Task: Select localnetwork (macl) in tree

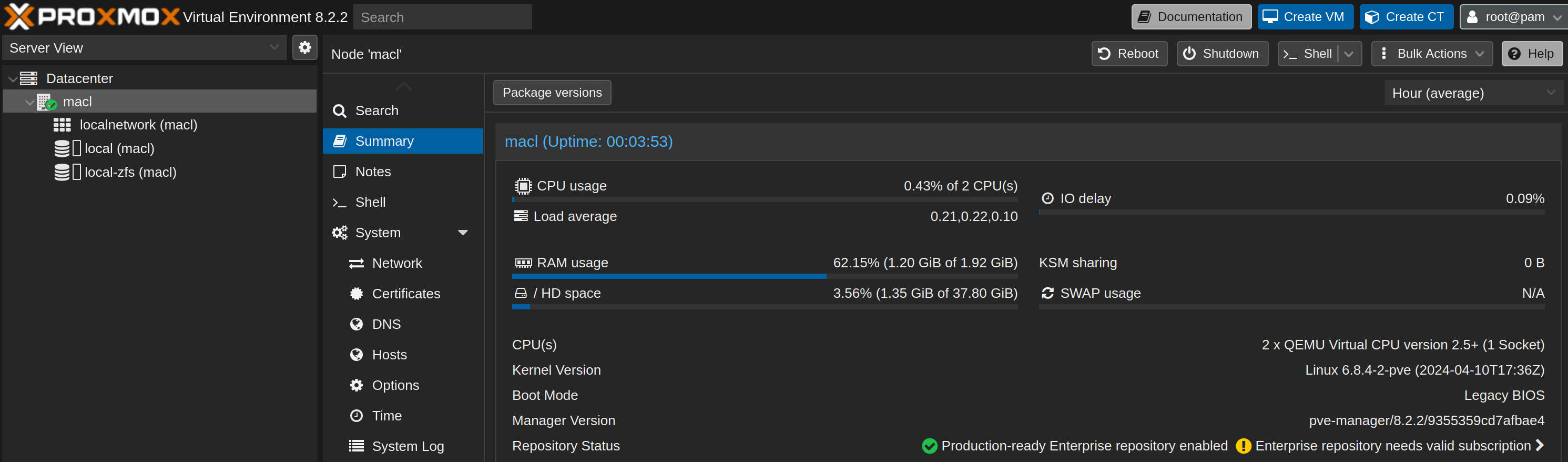Action: point(159,125)
